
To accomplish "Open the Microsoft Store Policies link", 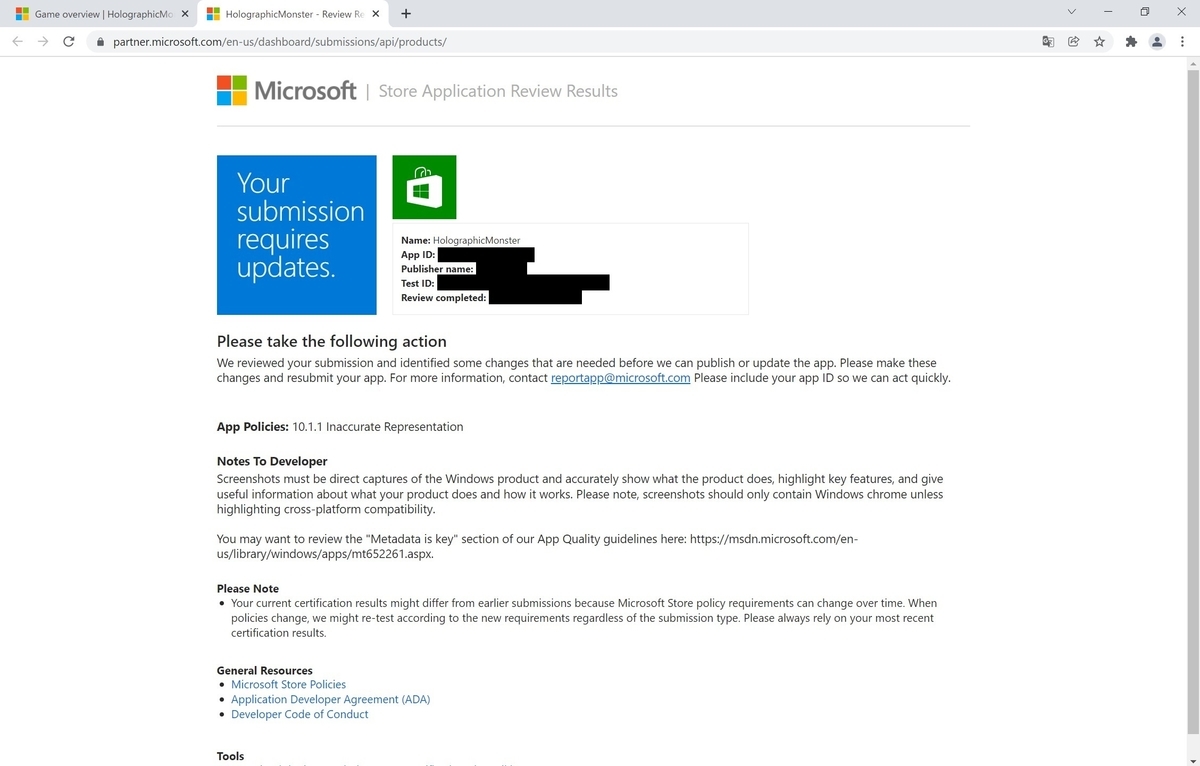I will (x=288, y=685).
